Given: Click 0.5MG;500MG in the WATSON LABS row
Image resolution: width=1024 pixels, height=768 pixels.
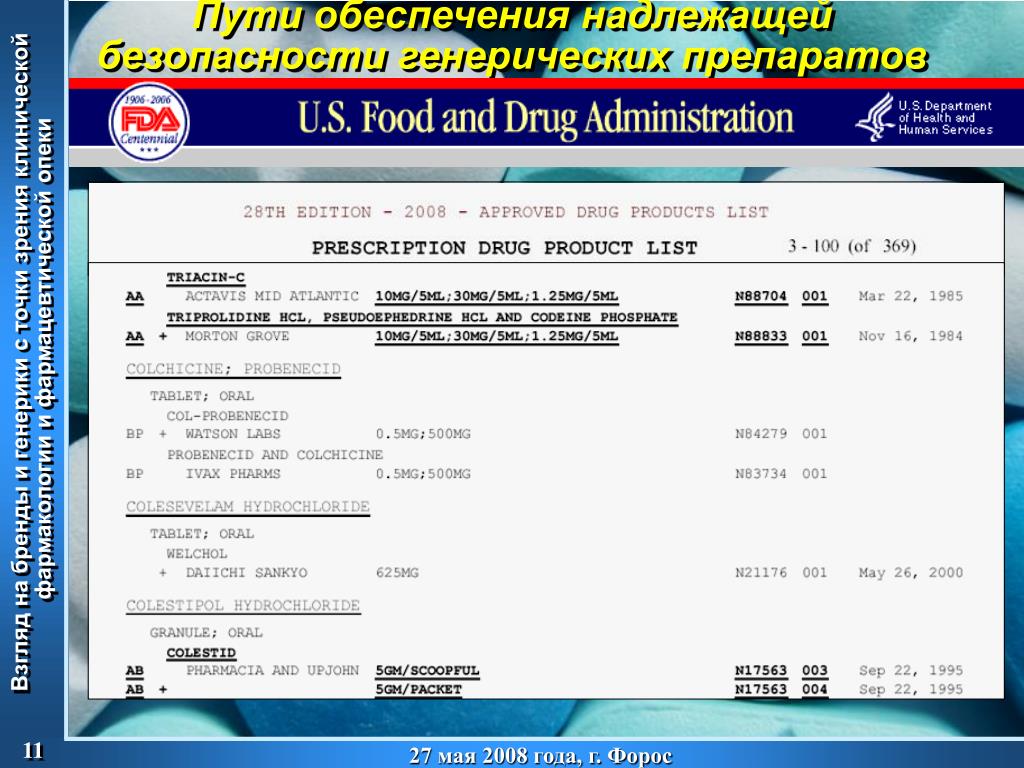Looking at the screenshot, I should tap(423, 434).
